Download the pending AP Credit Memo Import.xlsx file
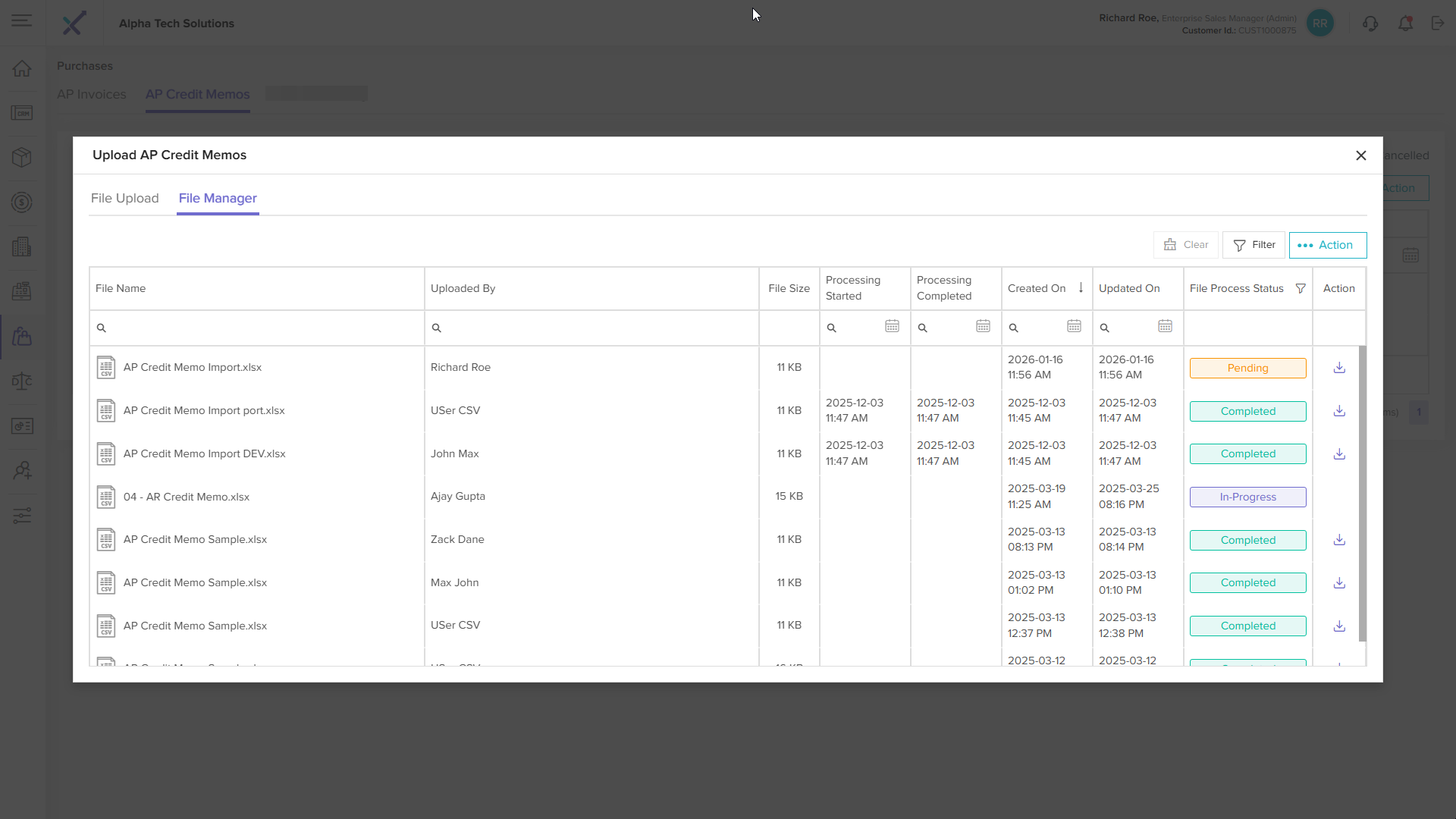Image resolution: width=1456 pixels, height=819 pixels. tap(1339, 368)
